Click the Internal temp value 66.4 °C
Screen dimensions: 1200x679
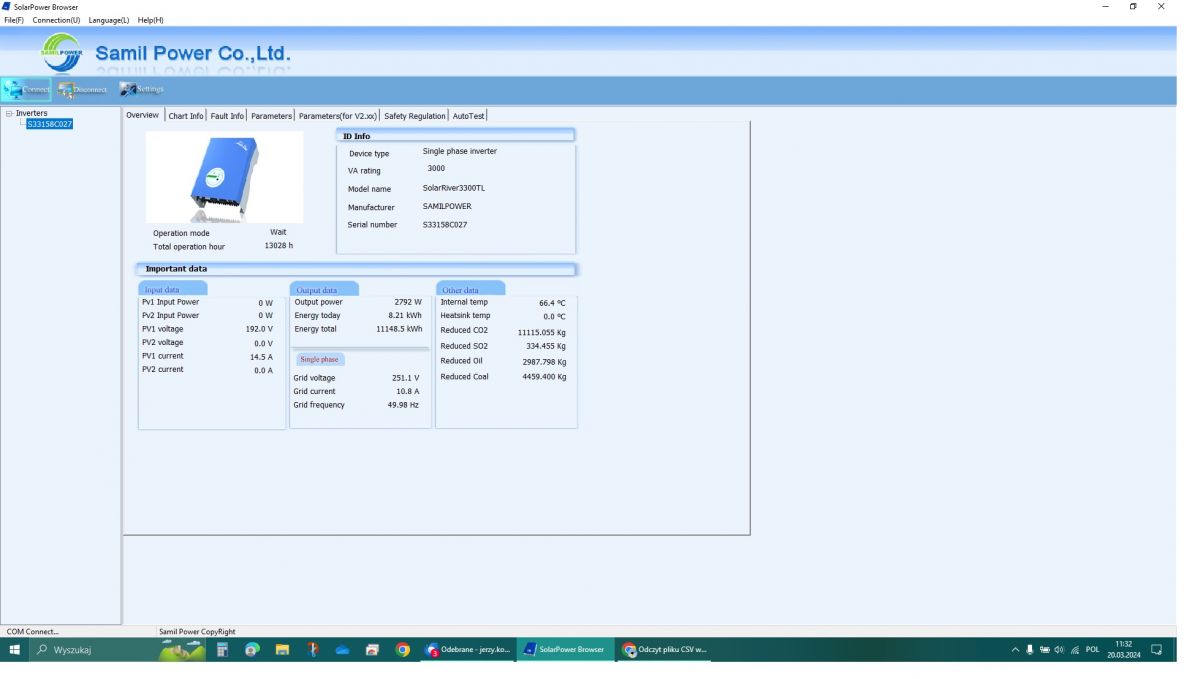pos(552,303)
